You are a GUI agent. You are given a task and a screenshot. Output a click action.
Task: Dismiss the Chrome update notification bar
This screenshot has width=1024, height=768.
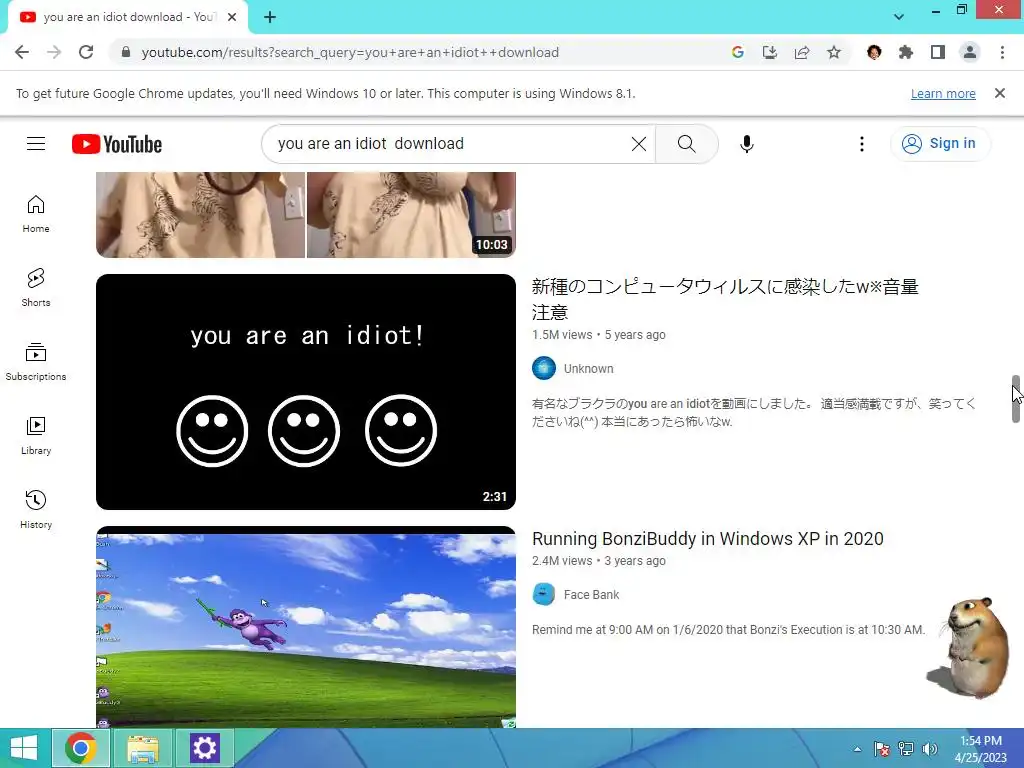pyautogui.click(x=1000, y=93)
